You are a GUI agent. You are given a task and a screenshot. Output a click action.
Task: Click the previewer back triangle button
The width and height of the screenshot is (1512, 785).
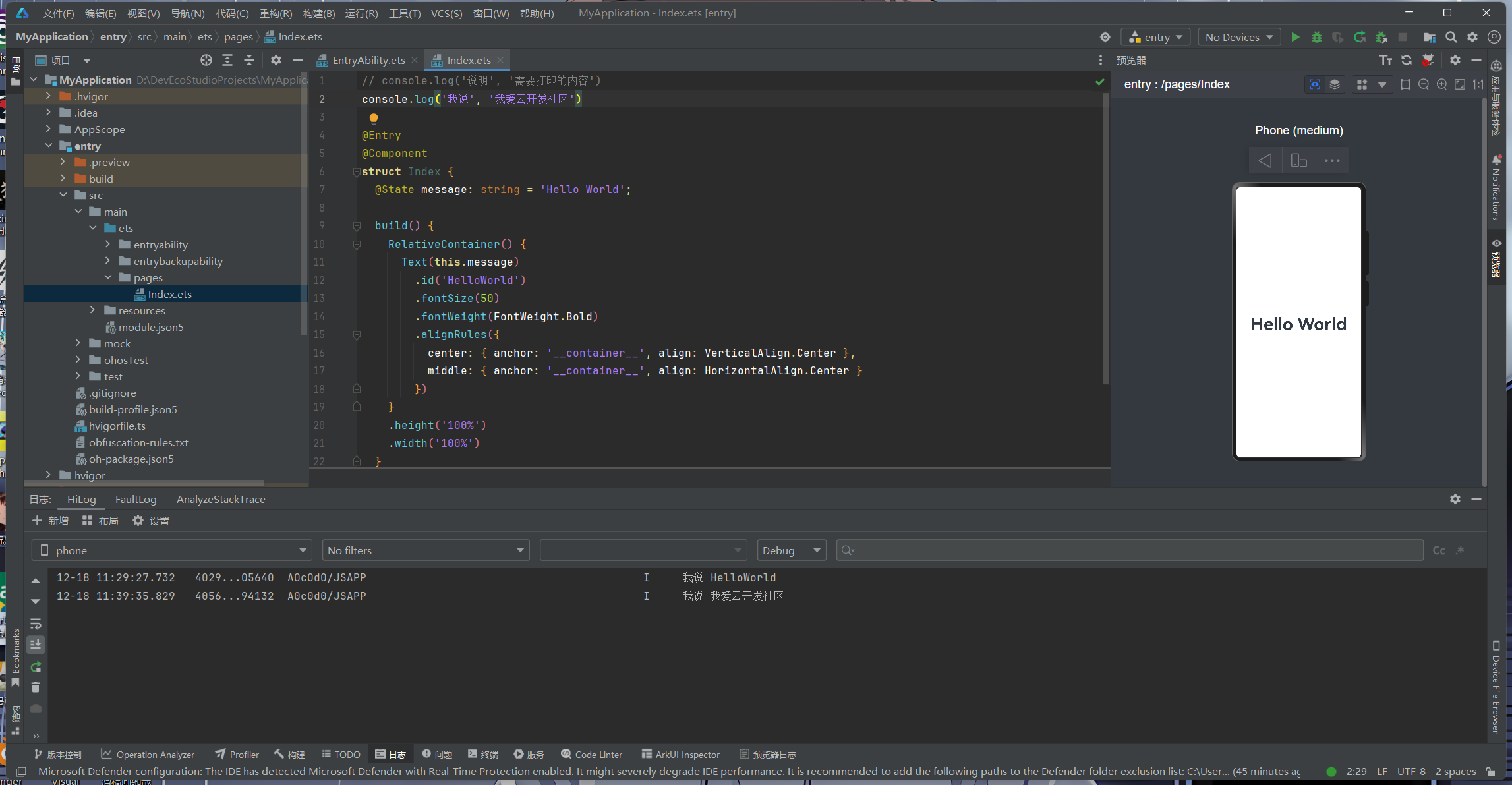pyautogui.click(x=1265, y=161)
